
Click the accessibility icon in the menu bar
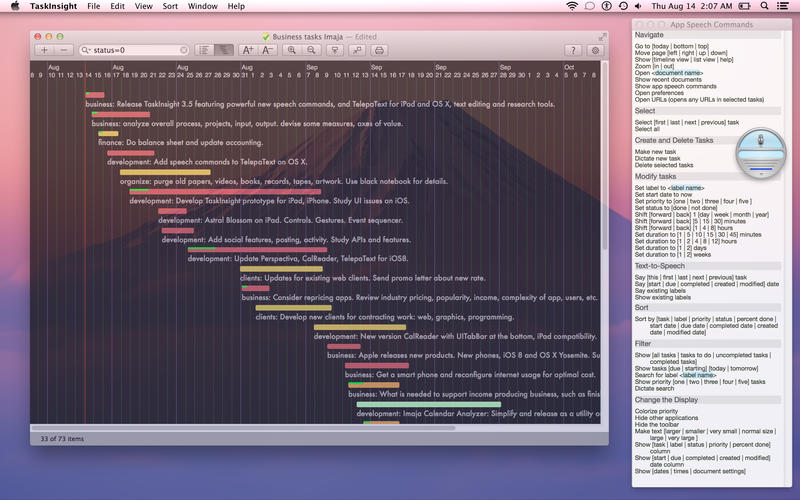pyautogui.click(x=607, y=6)
